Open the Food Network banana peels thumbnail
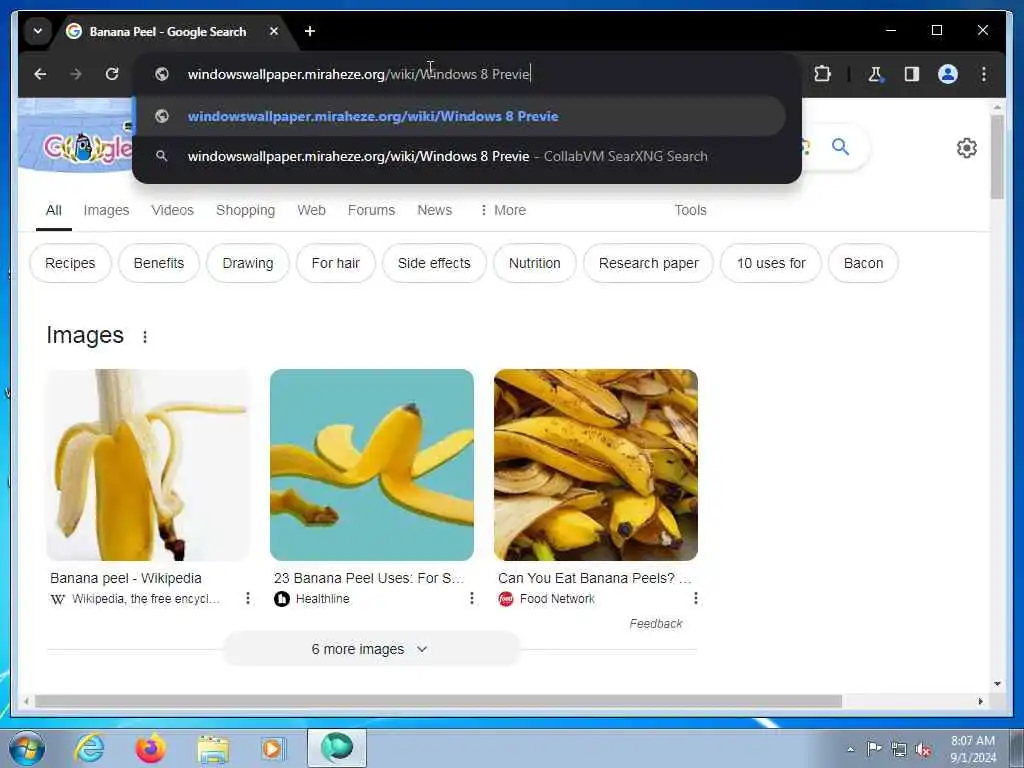 tap(596, 465)
